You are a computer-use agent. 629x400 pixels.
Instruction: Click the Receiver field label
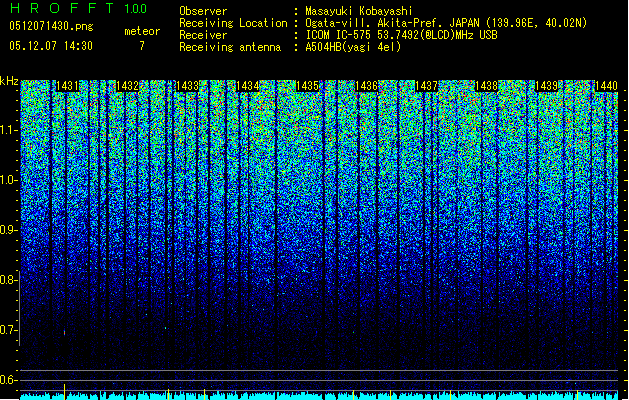[203, 35]
